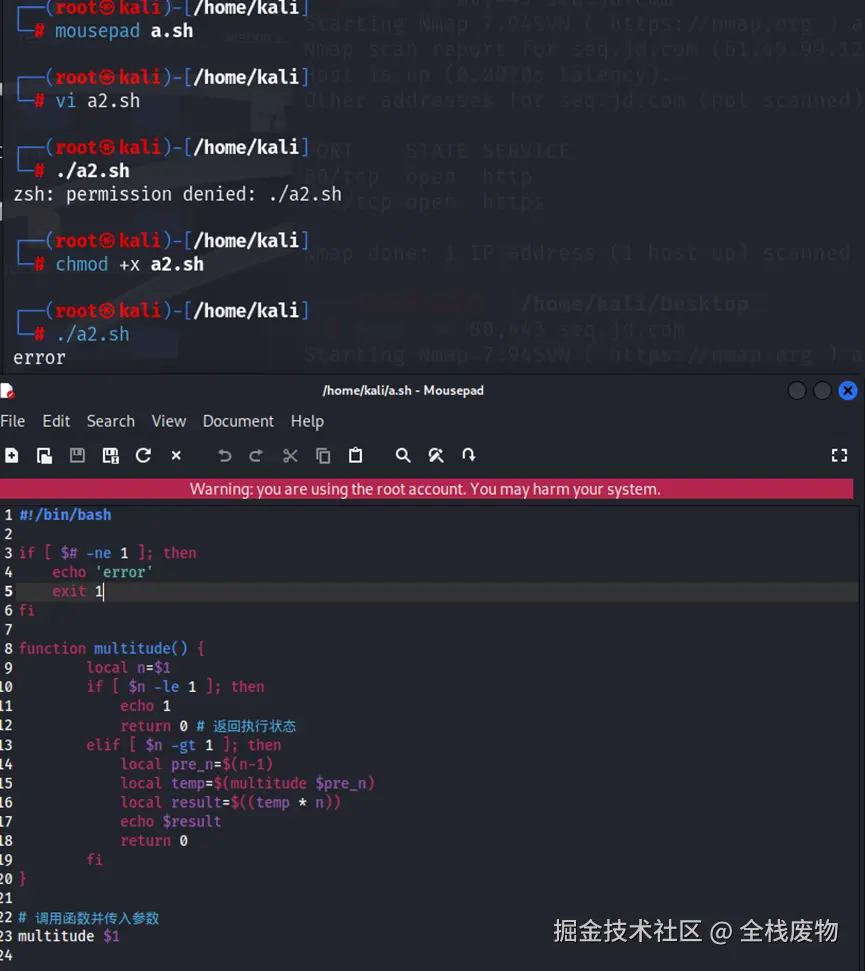This screenshot has height=971, width=865.
Task: Click the 'elif [ $n -gt 1 ]; then' line
Action: 184,744
